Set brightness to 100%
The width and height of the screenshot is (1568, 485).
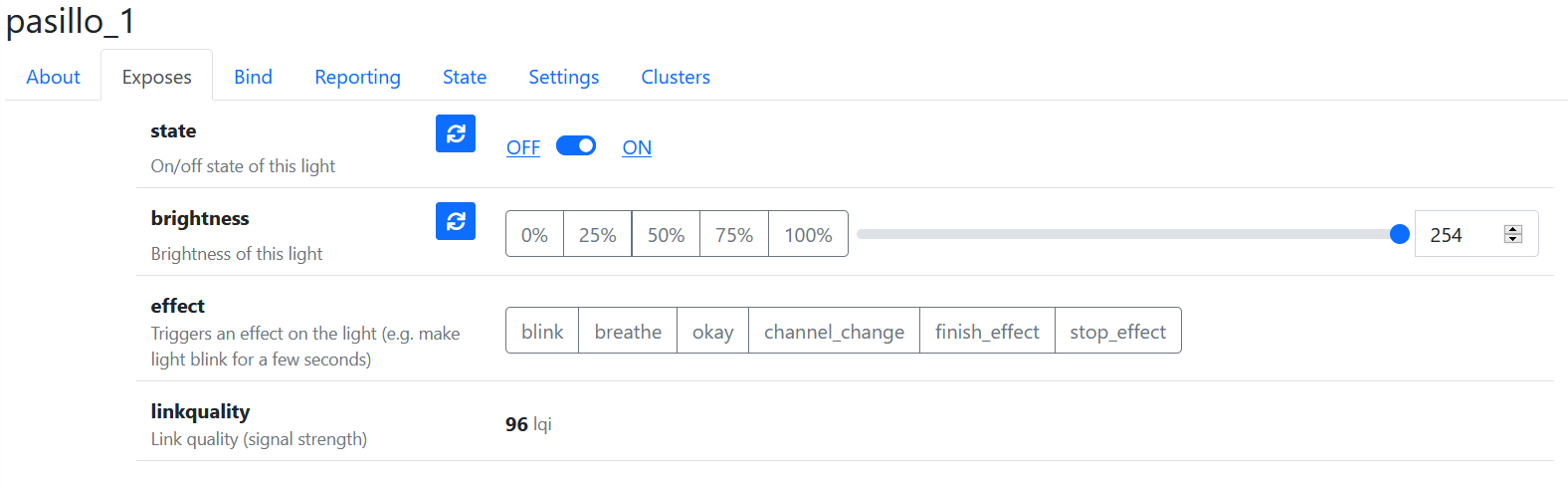coord(808,234)
